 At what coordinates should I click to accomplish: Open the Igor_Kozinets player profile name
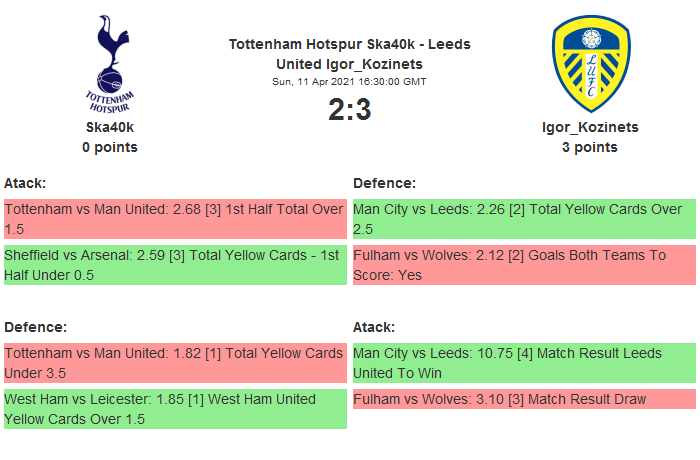point(590,127)
